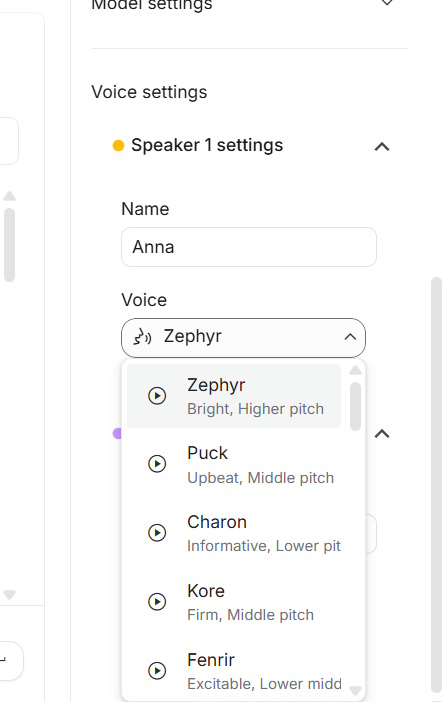Play the Kore voice preview
This screenshot has width=444, height=702.
click(x=157, y=602)
